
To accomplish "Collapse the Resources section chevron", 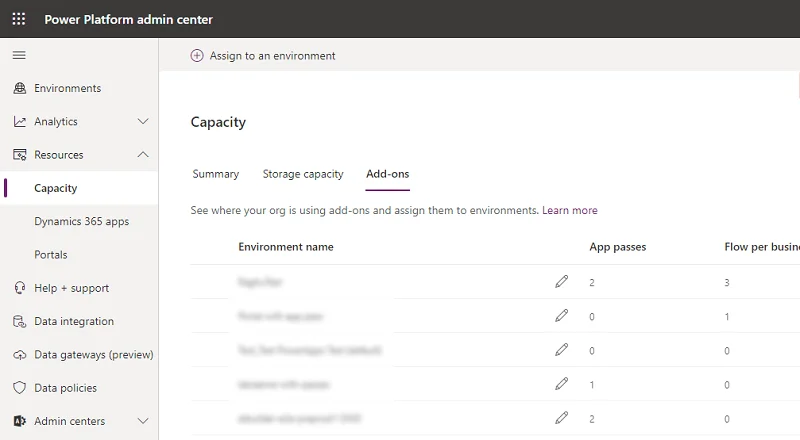I will point(143,154).
